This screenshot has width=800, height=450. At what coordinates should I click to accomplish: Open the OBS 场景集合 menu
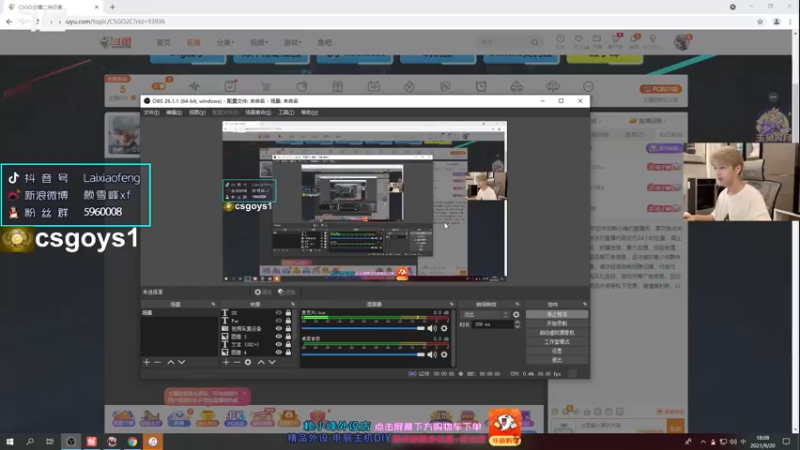tap(258, 112)
